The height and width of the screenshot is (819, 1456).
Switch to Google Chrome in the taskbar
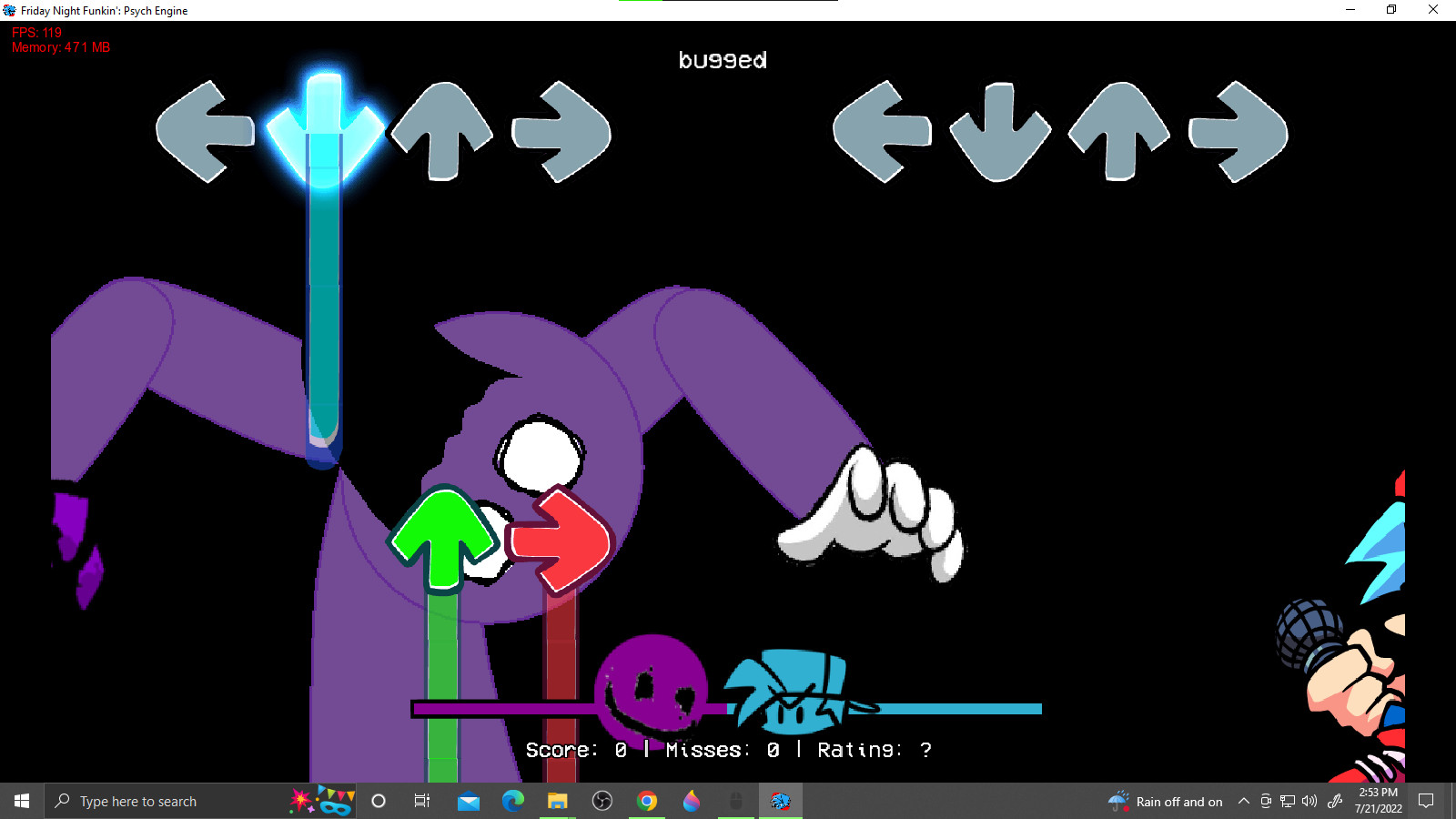point(647,801)
